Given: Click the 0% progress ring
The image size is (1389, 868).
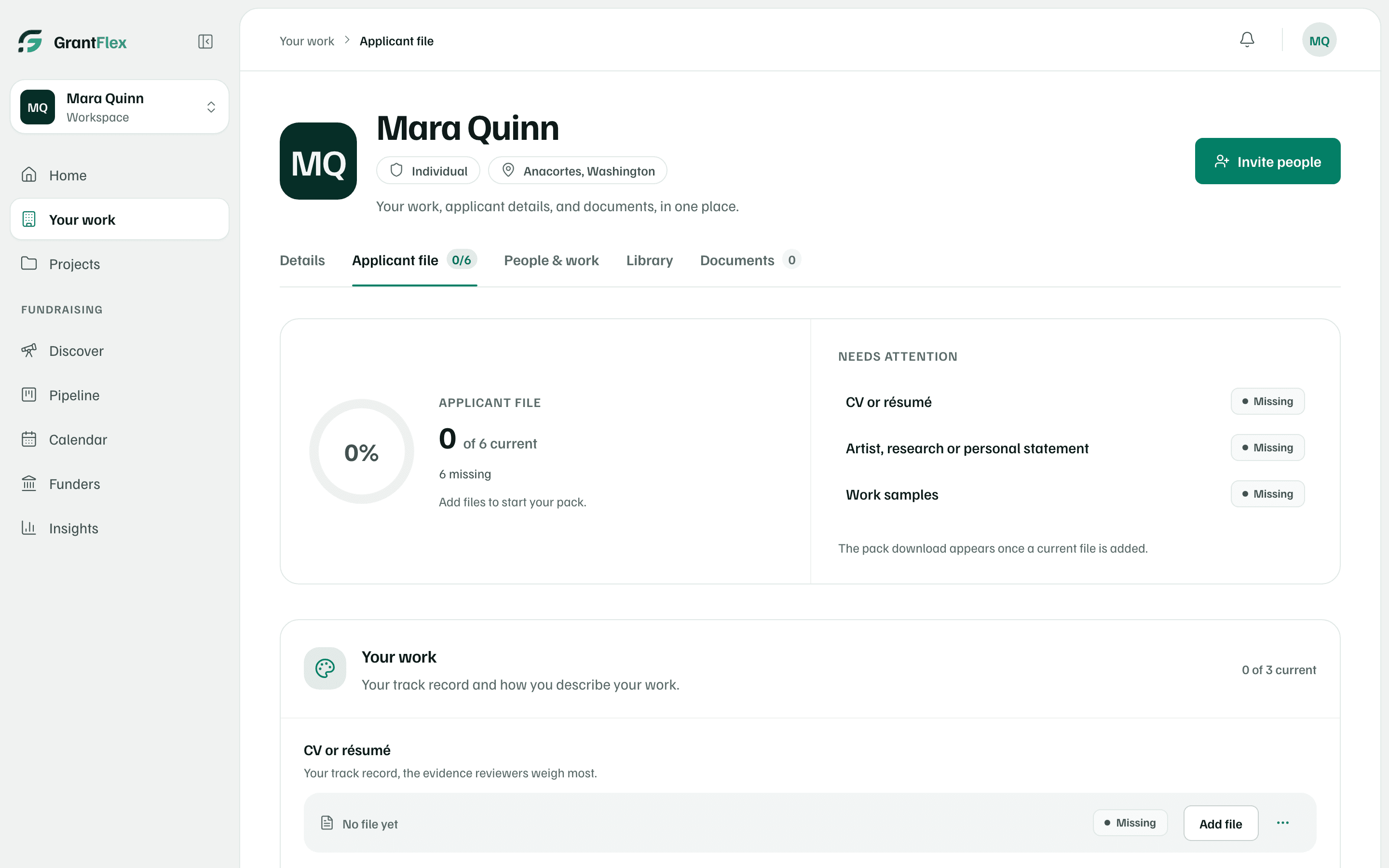Looking at the screenshot, I should [362, 451].
